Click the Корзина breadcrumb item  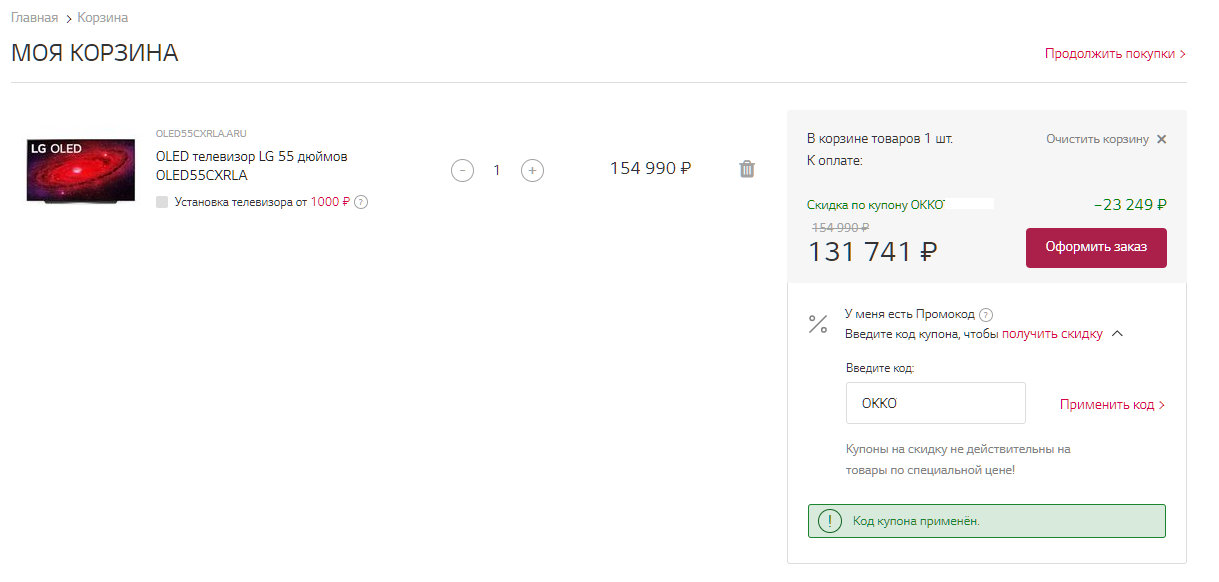pyautogui.click(x=102, y=18)
